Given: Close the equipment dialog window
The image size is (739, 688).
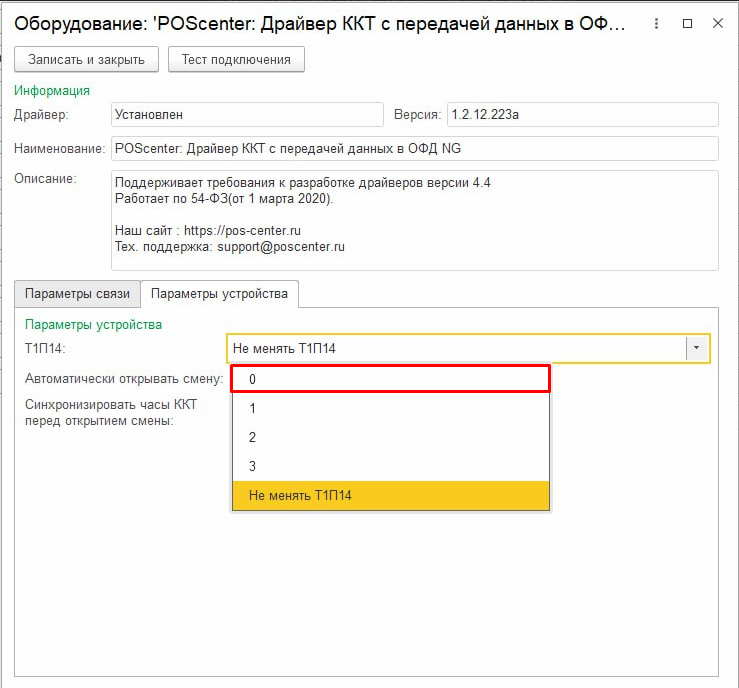Looking at the screenshot, I should pos(717,23).
